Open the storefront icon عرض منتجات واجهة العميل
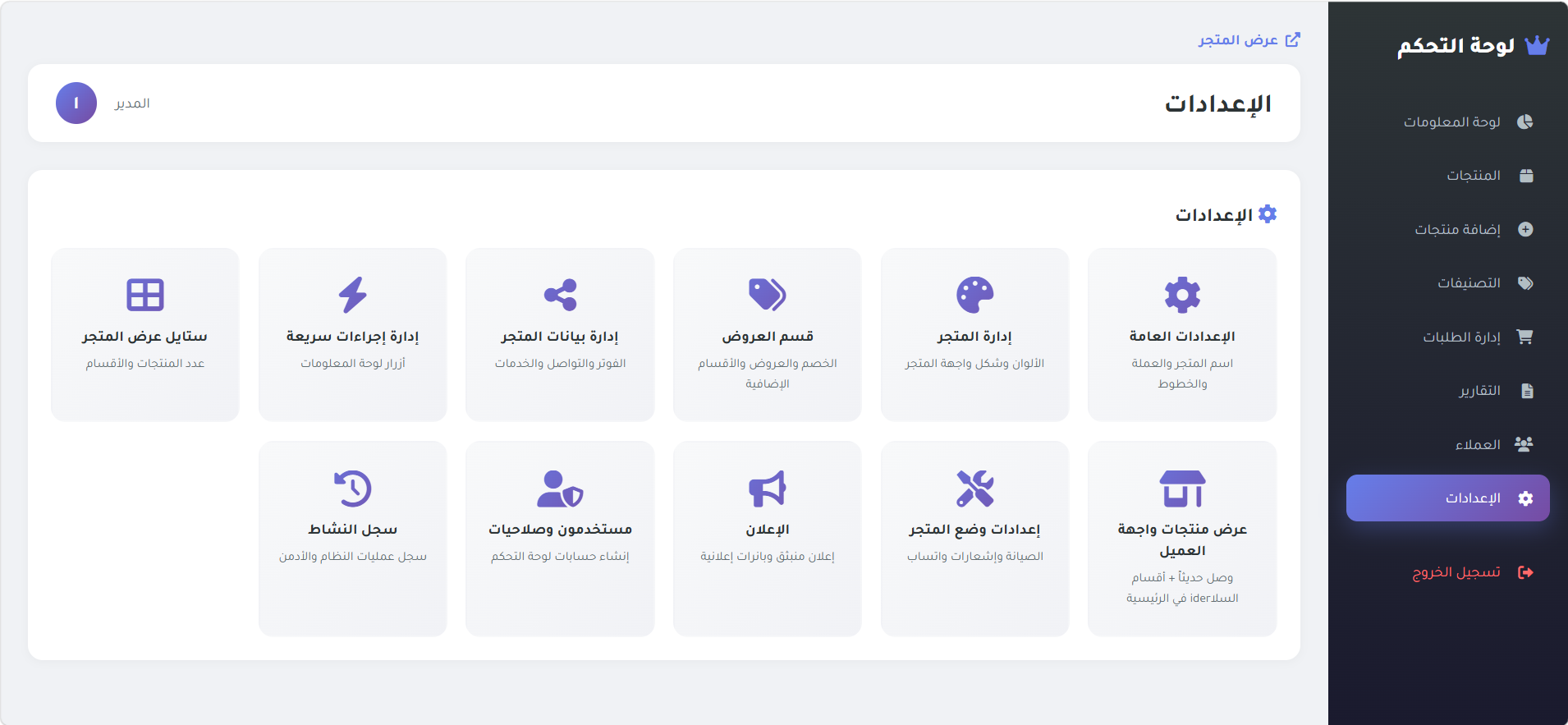This screenshot has width=1568, height=725. [1182, 489]
